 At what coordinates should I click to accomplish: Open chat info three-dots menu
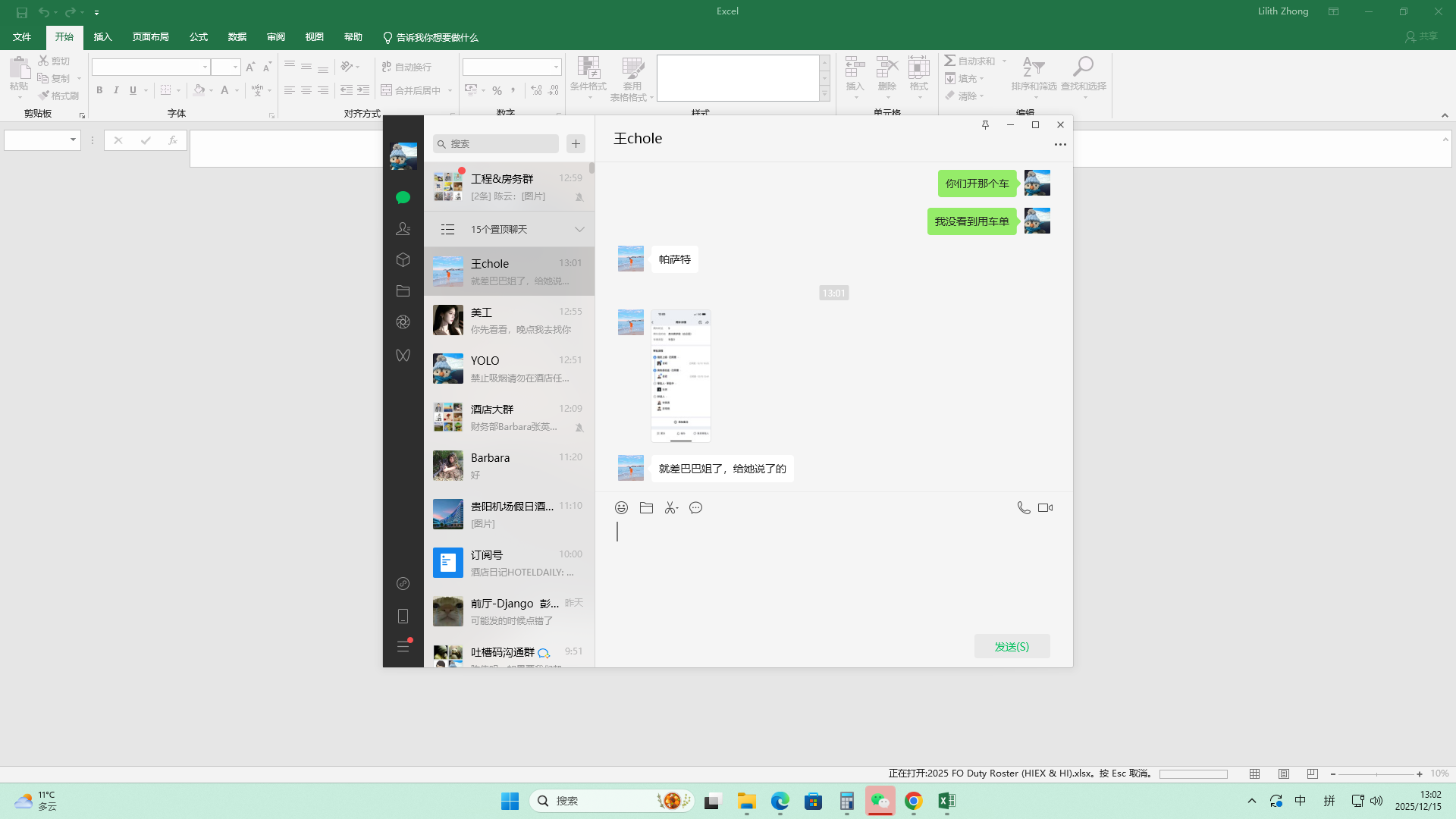click(x=1059, y=144)
